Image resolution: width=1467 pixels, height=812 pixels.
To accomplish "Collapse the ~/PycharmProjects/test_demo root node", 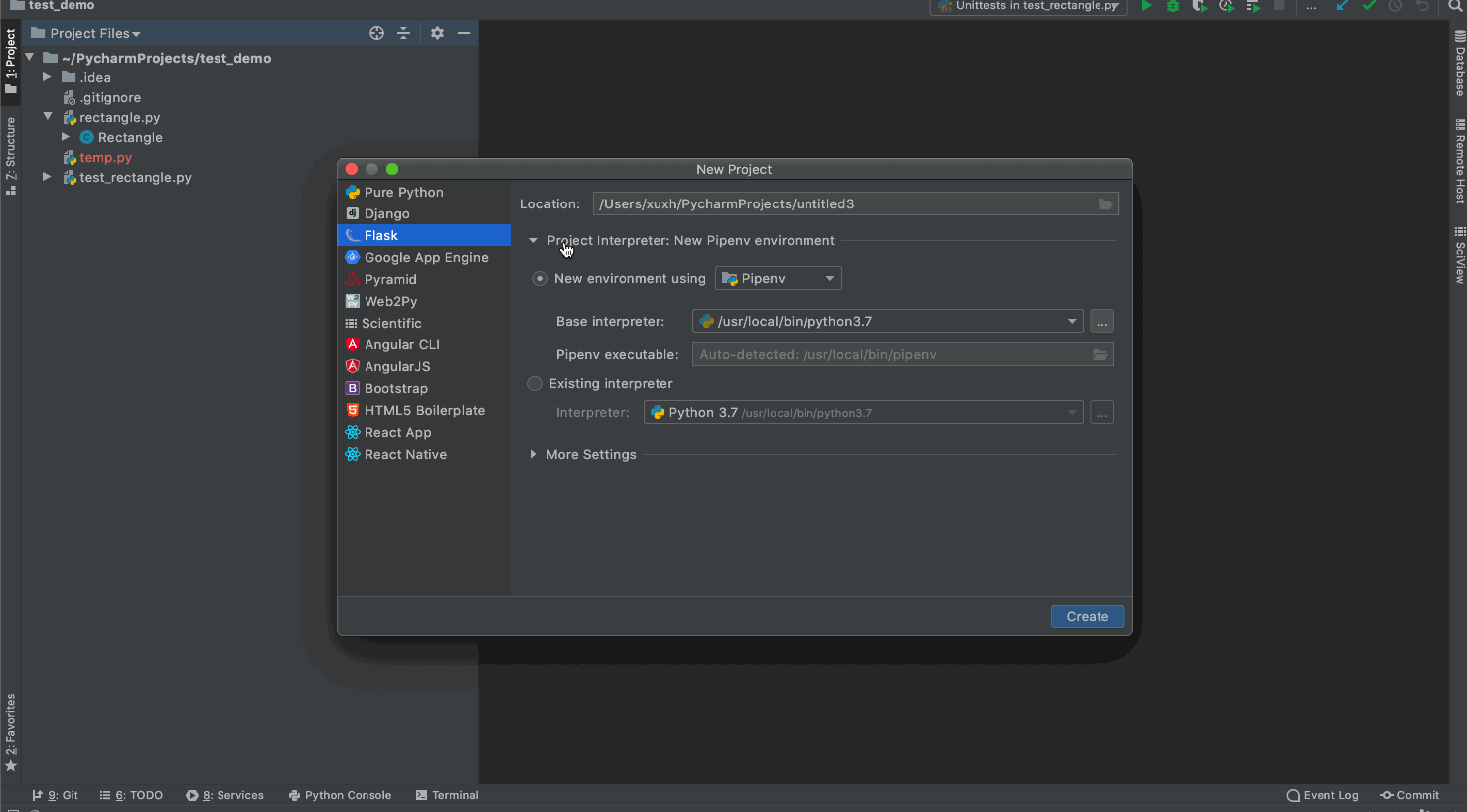I will (30, 58).
